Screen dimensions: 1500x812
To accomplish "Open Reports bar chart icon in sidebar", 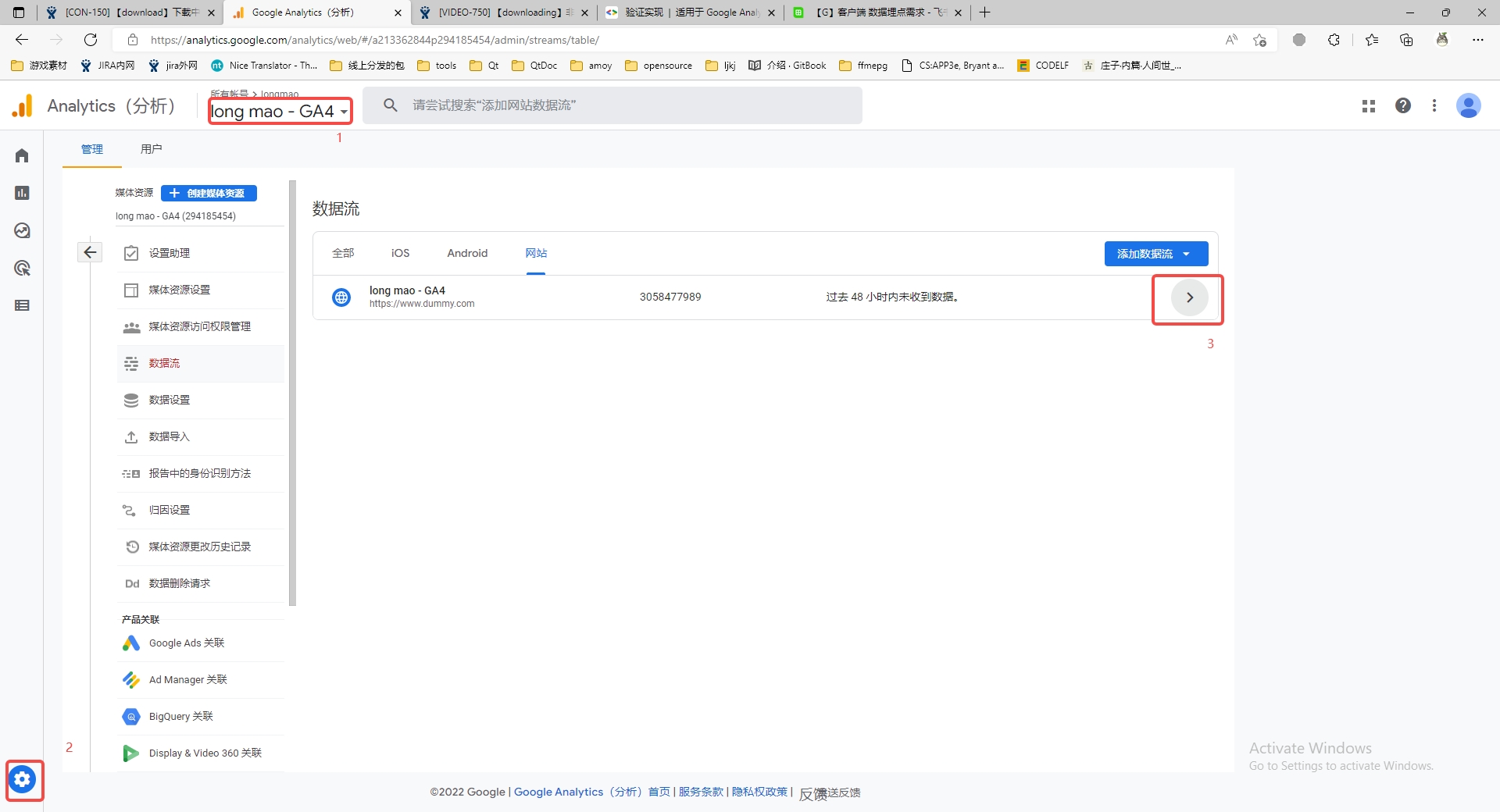I will pyautogui.click(x=22, y=193).
